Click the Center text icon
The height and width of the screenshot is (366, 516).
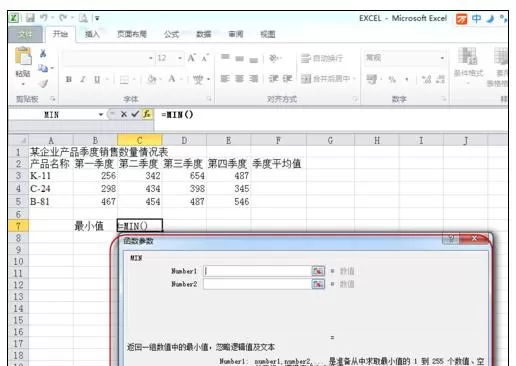tap(239, 79)
